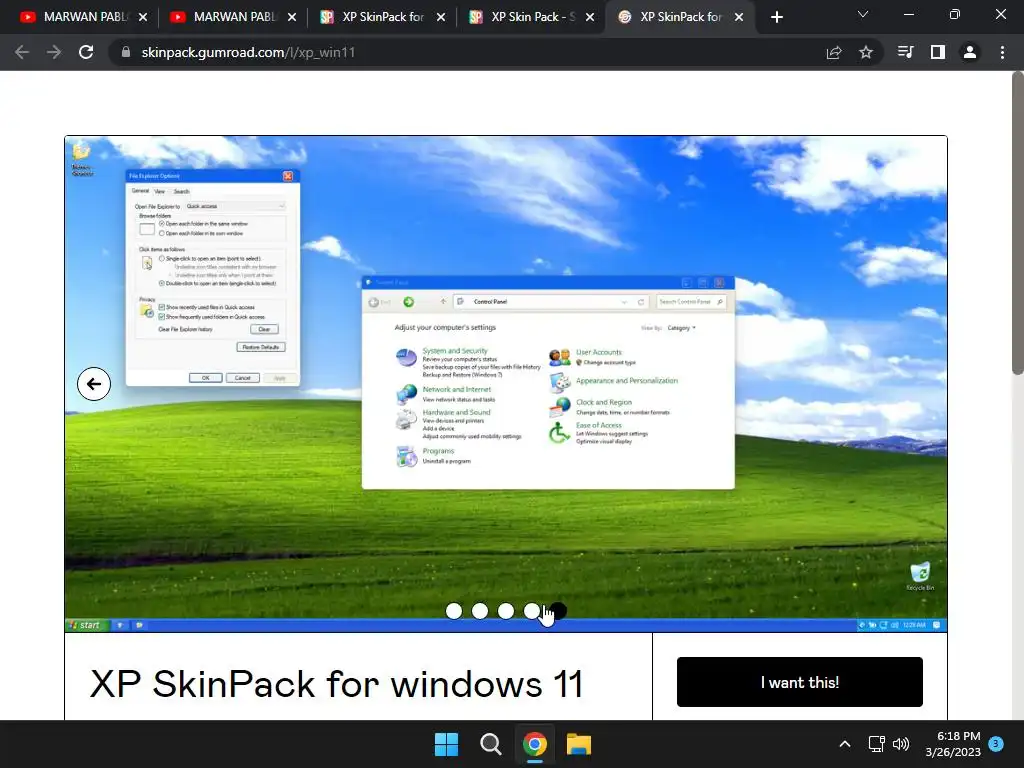Viewport: 1024px width, 768px height.
Task: Open Windows taskbar search
Action: [x=490, y=744]
